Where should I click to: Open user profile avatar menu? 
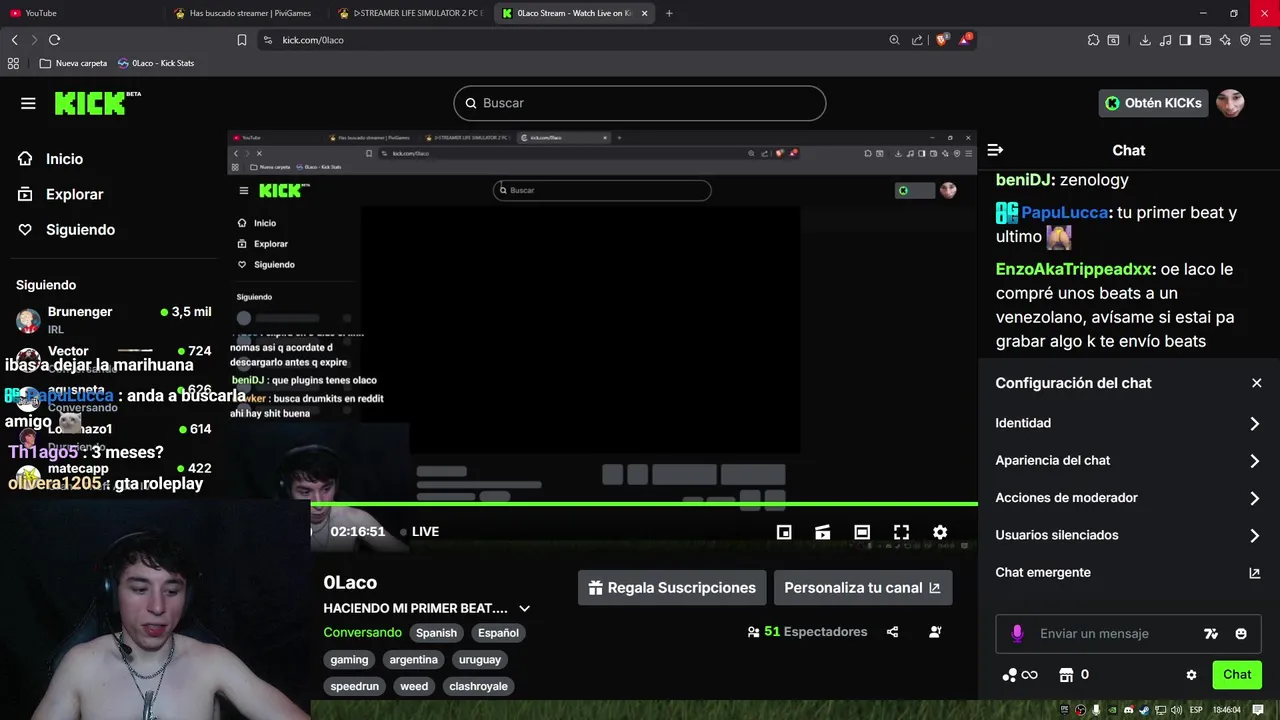click(x=1230, y=103)
